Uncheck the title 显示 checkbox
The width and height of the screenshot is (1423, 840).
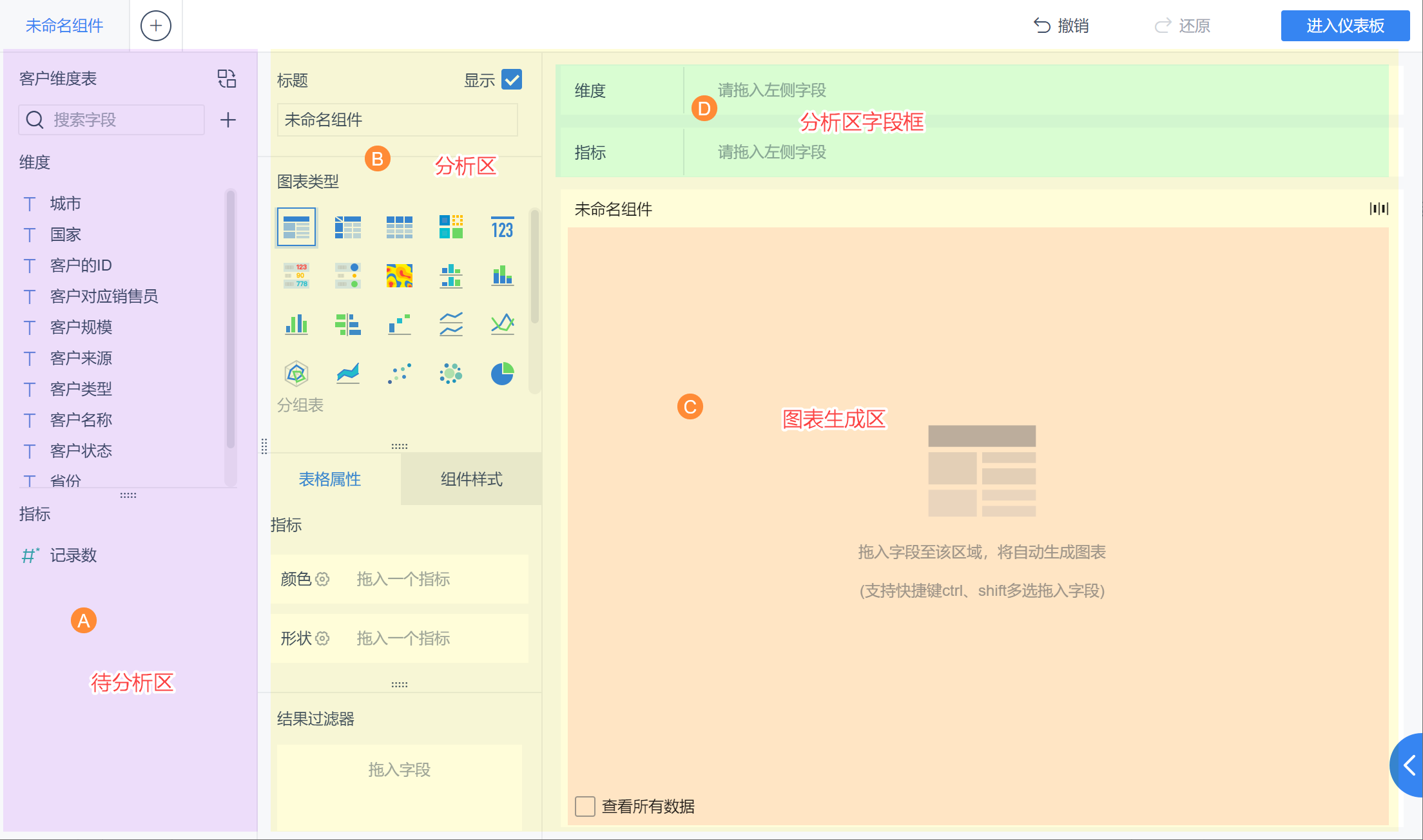coord(512,80)
